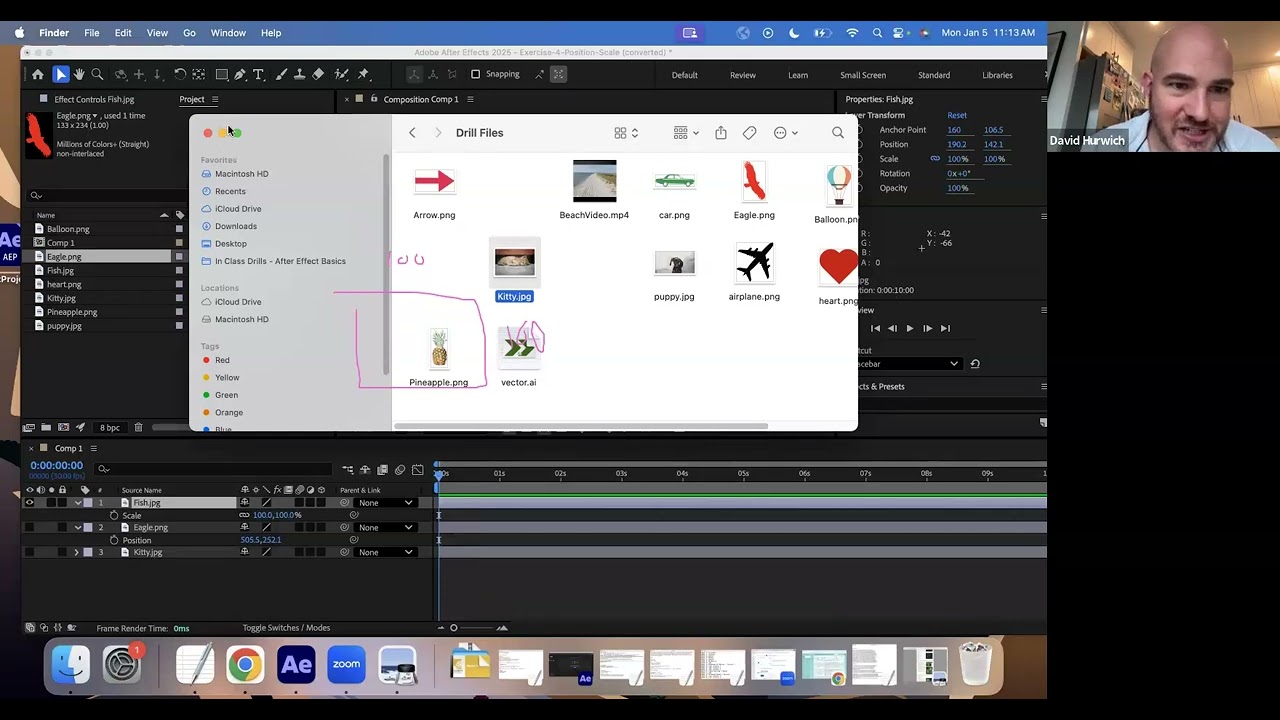This screenshot has width=1280, height=720.
Task: Toggle visibility box for Eagle.png layer
Action: 29,527
